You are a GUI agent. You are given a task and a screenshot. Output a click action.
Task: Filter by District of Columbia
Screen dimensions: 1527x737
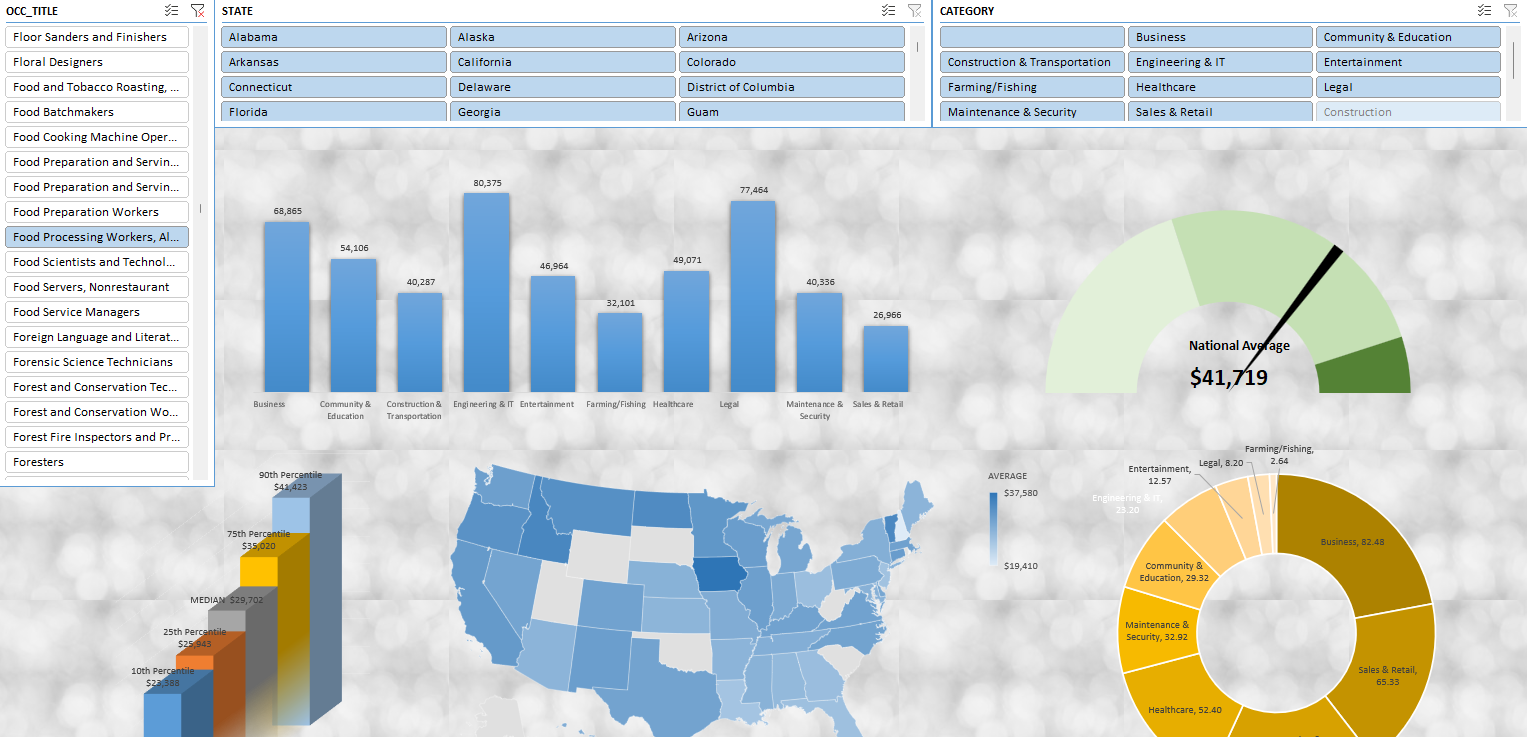pos(792,87)
